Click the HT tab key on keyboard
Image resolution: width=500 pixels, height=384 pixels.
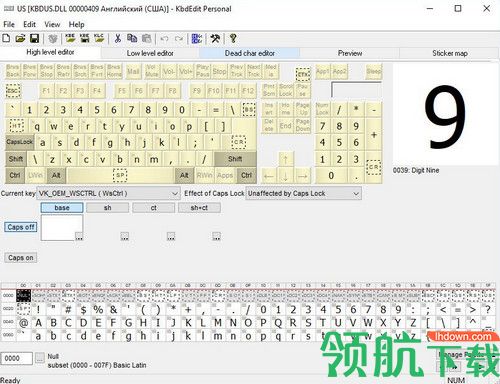16,126
